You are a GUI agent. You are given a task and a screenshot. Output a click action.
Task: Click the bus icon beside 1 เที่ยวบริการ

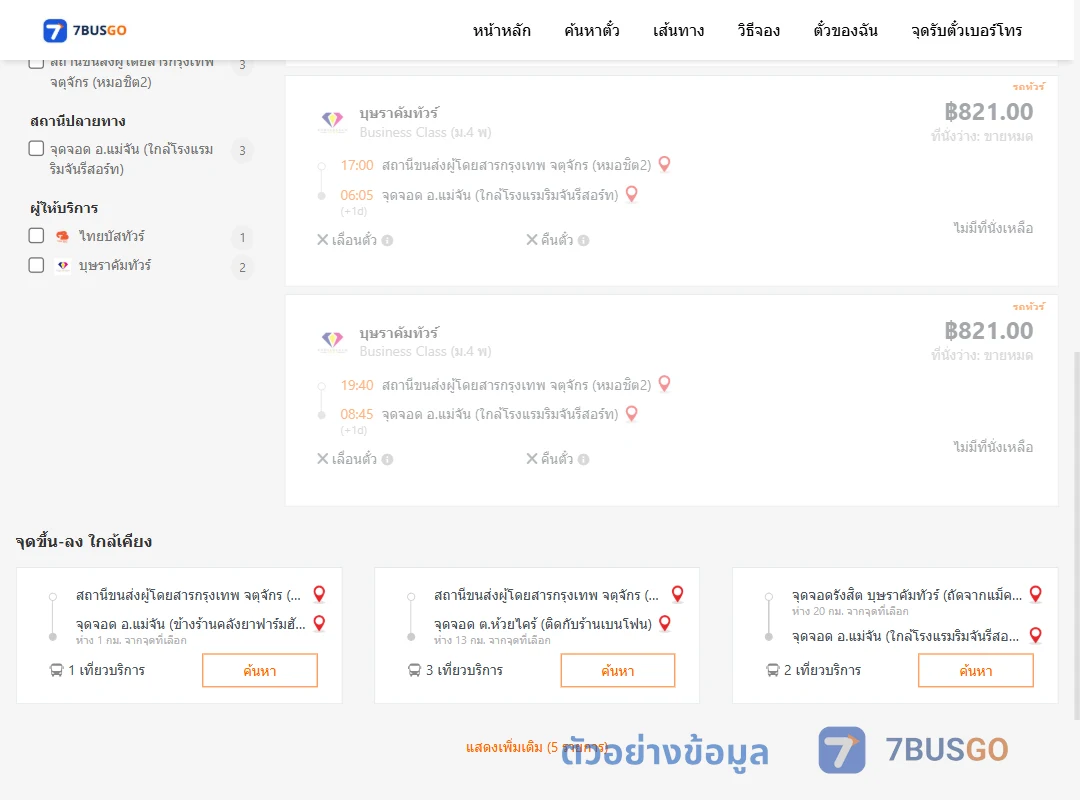(56, 670)
